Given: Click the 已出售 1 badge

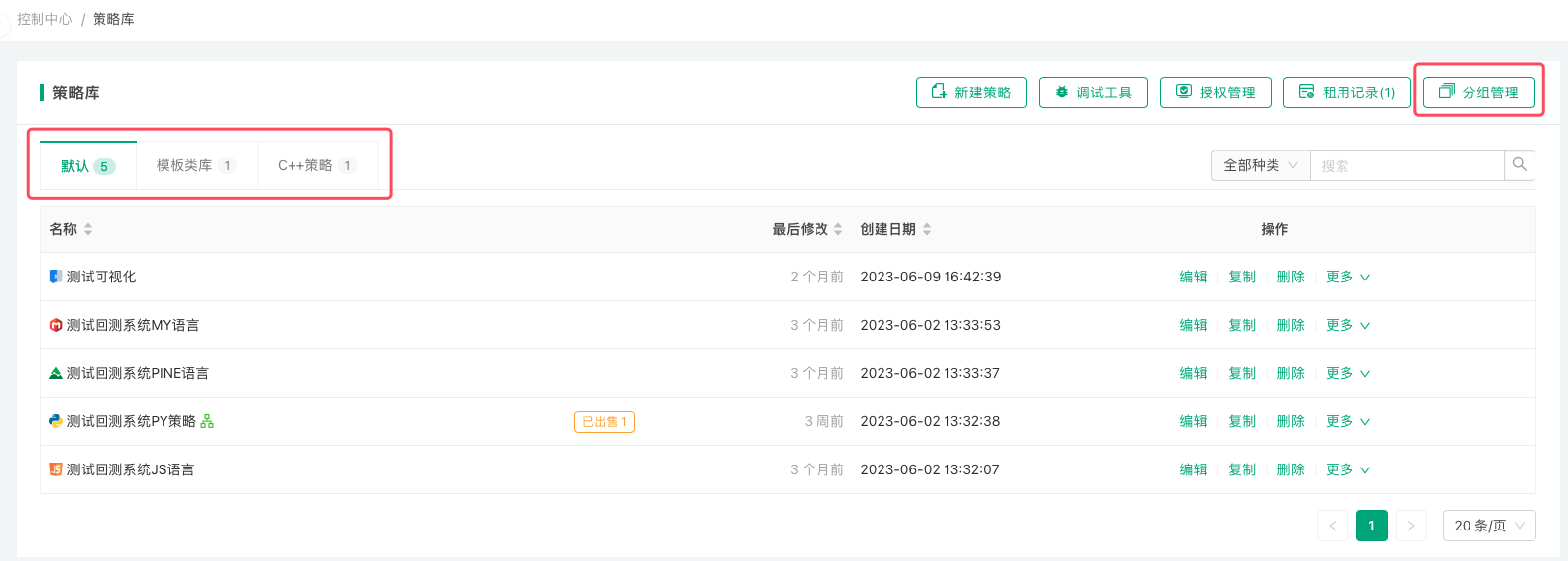Looking at the screenshot, I should pos(604,422).
